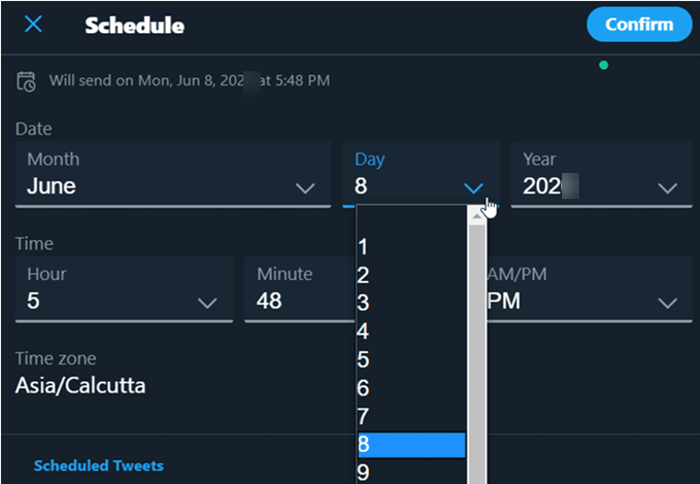Click the Confirm button
Viewport: 700px width, 484px height.
point(639,25)
